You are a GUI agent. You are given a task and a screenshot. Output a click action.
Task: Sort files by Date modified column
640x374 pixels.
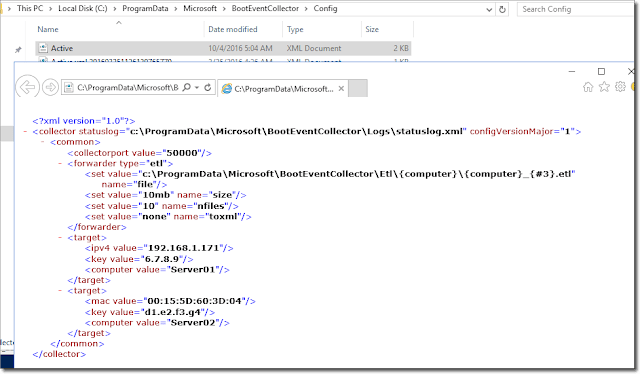pos(233,29)
